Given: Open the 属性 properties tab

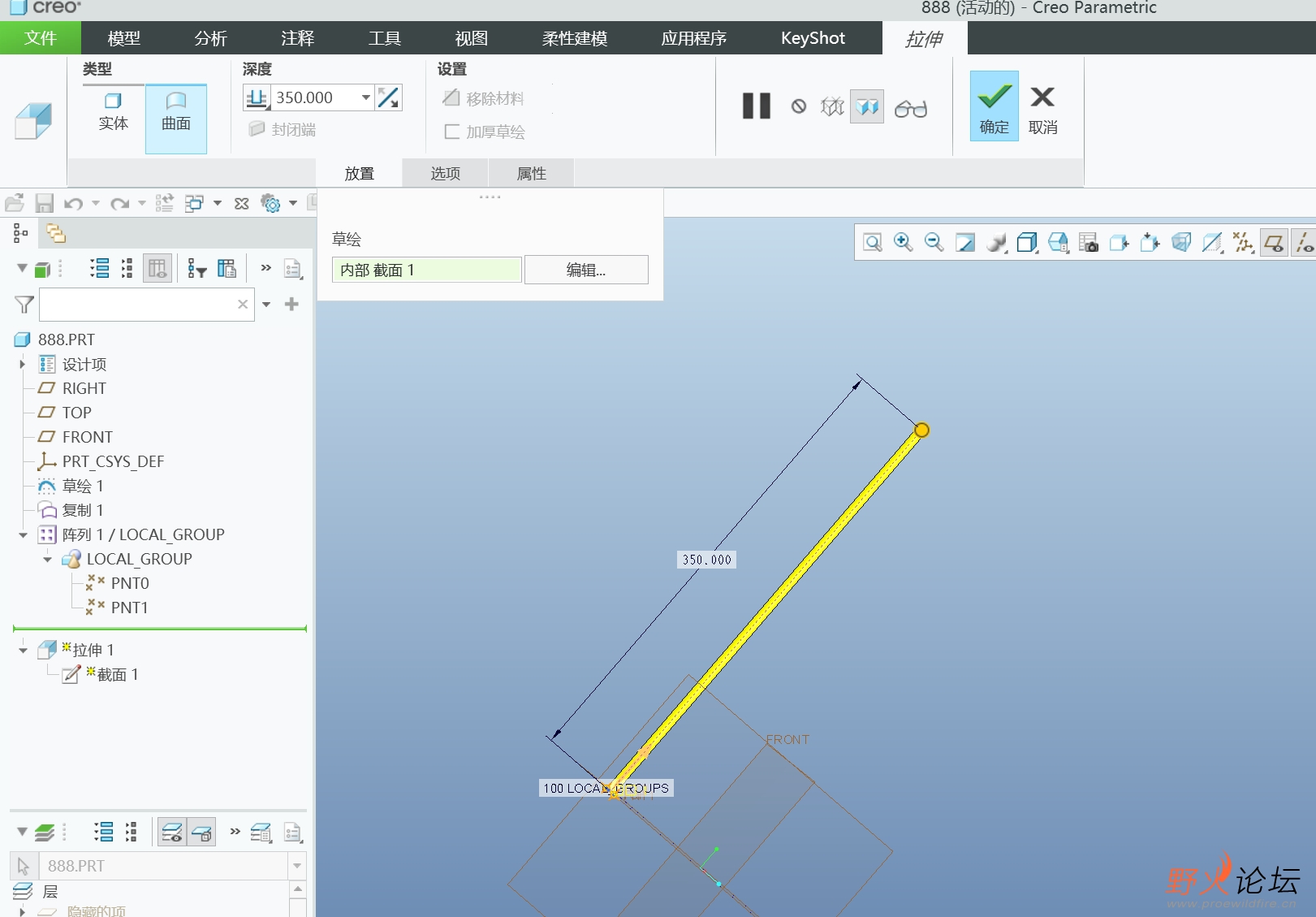Looking at the screenshot, I should [532, 173].
